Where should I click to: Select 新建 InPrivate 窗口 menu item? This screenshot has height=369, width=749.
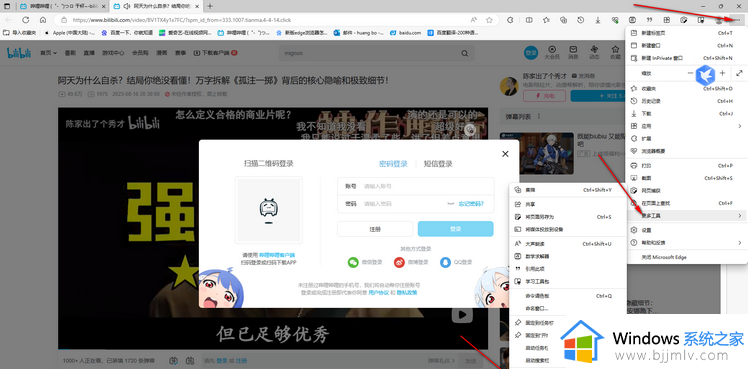pos(686,58)
